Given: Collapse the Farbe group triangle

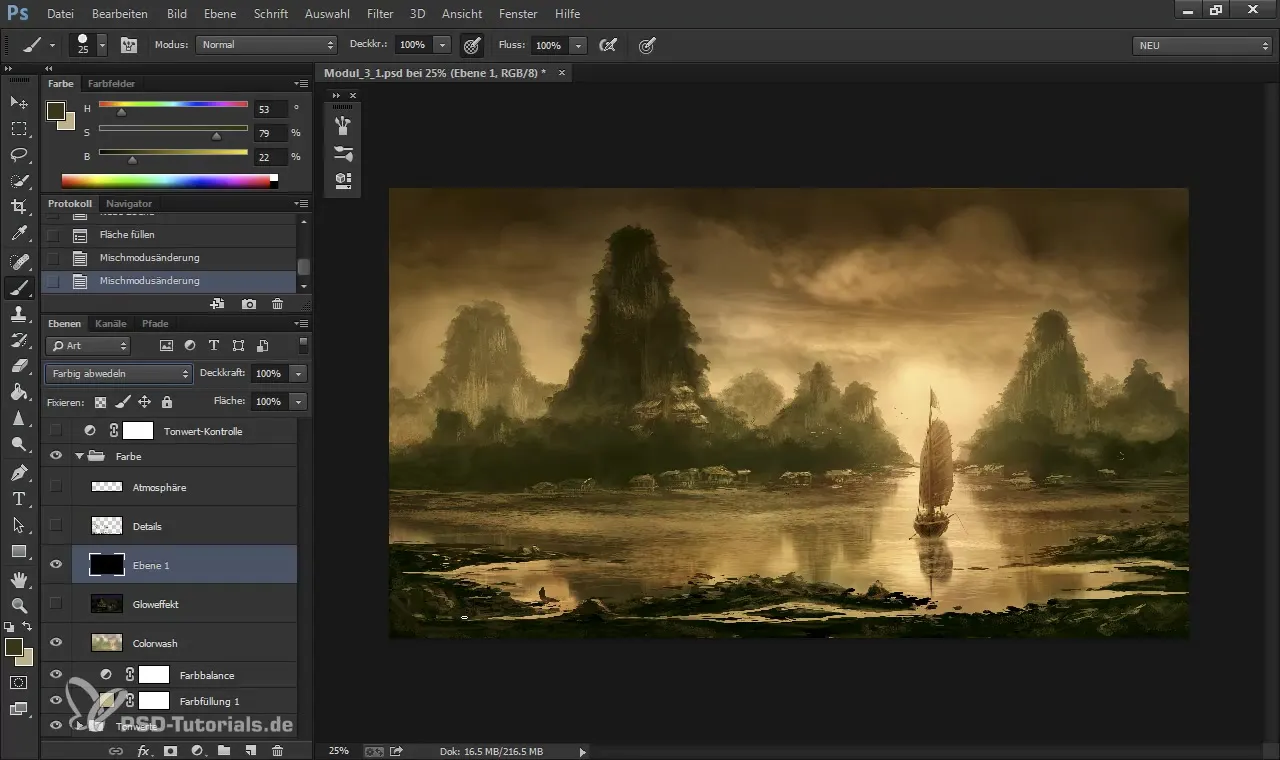Looking at the screenshot, I should pyautogui.click(x=79, y=456).
